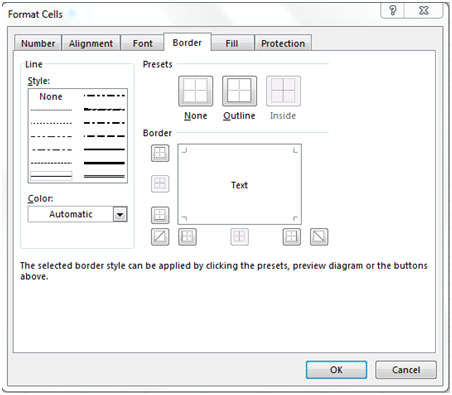Open the Alignment tab
Viewport: 452px width, 395px height.
(91, 43)
